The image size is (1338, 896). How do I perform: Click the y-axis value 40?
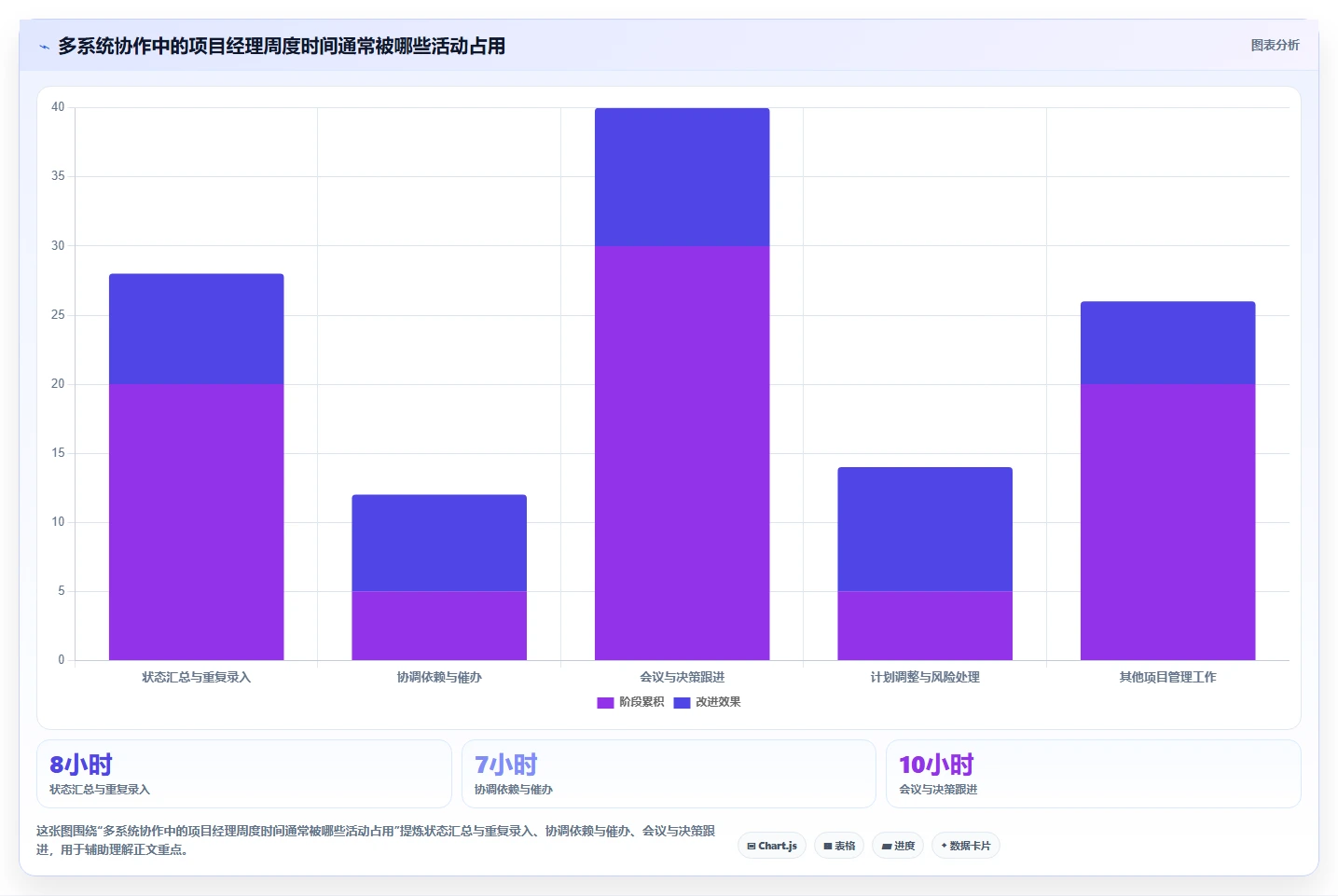tap(58, 107)
